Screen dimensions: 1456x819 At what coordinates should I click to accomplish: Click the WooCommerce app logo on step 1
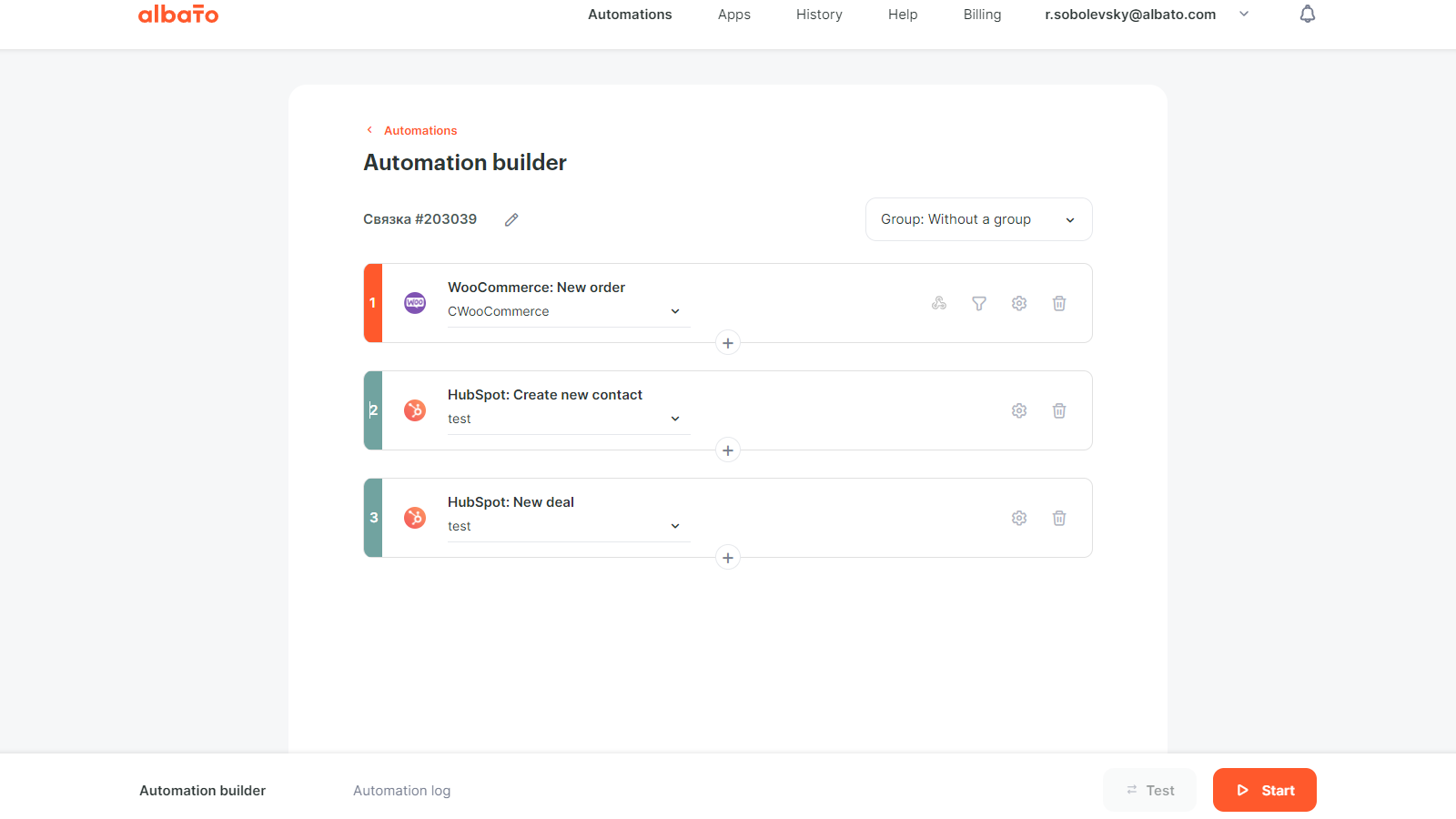(415, 303)
